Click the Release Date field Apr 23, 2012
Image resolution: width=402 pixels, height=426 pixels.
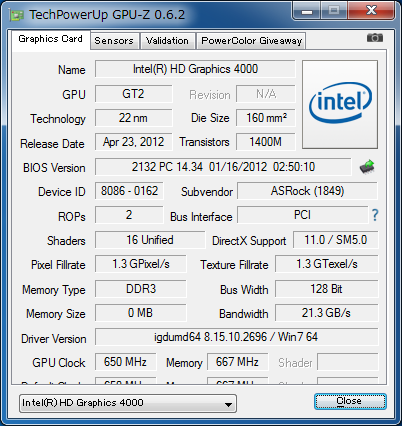click(x=133, y=142)
